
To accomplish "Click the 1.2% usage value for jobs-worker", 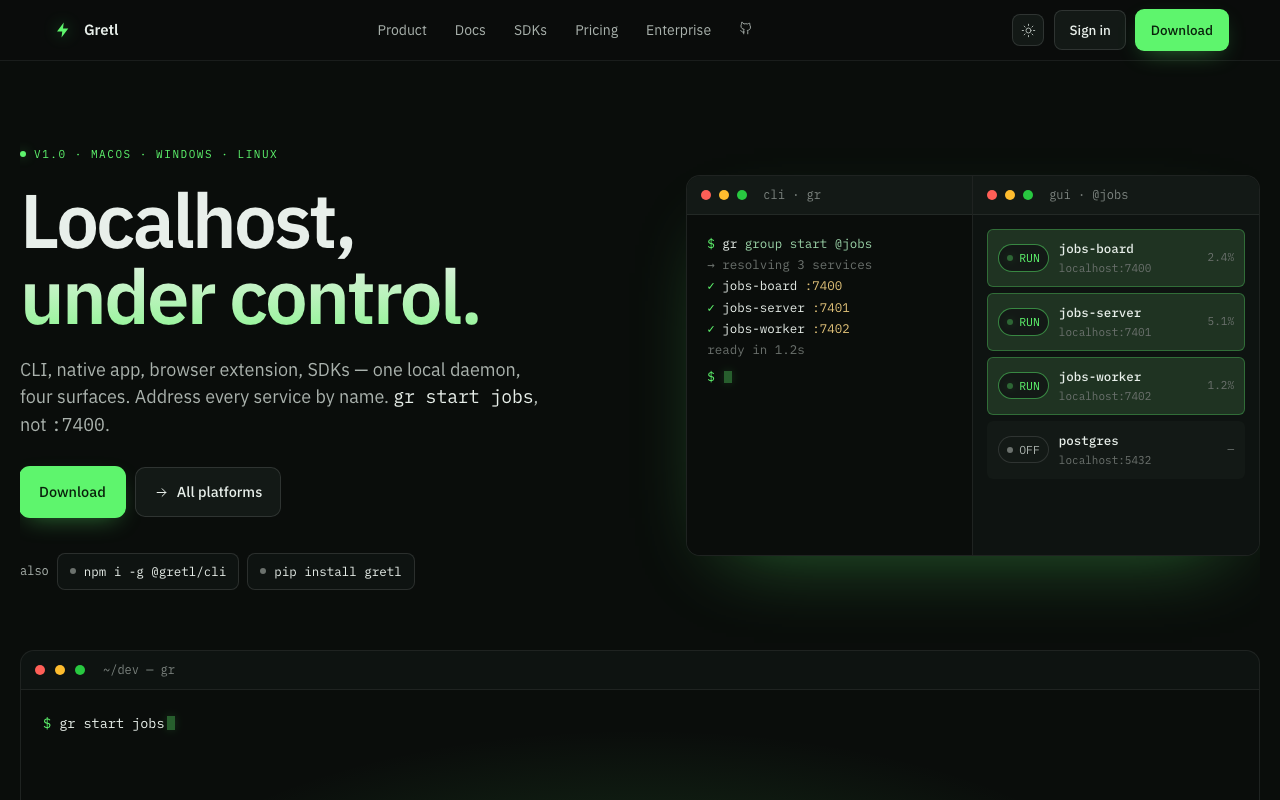I will 1220,386.
